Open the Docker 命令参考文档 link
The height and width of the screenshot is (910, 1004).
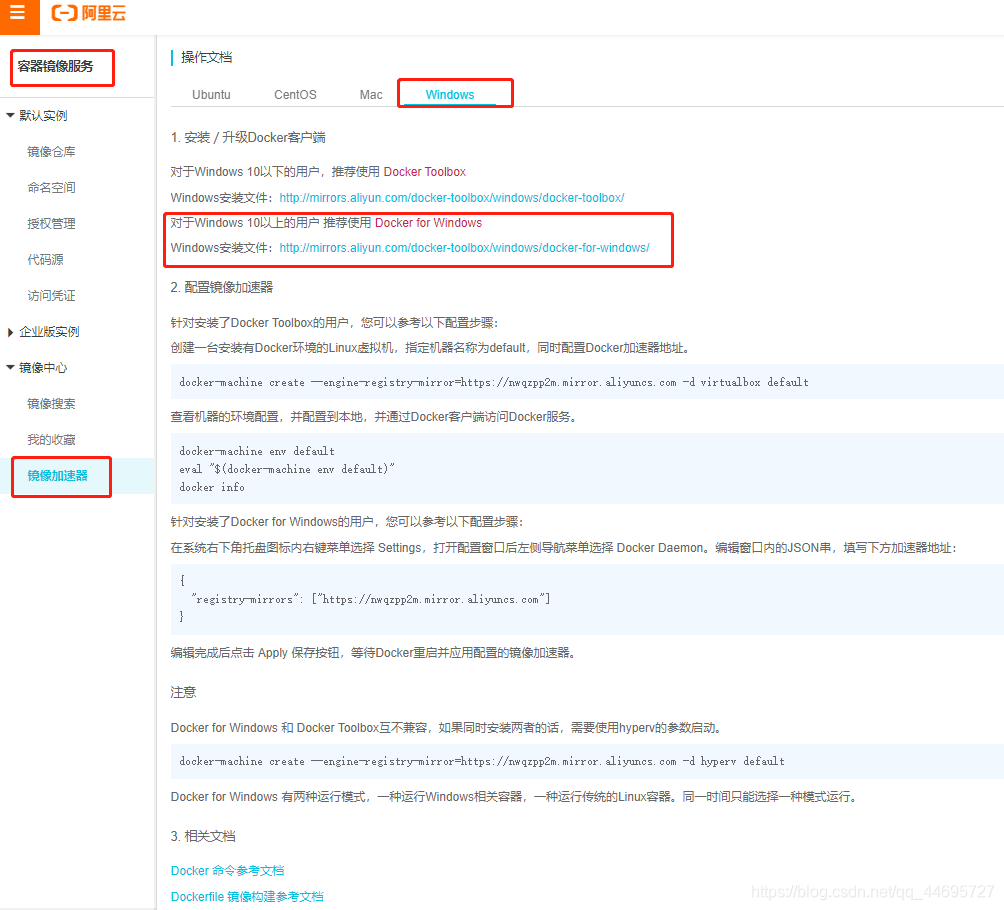click(227, 871)
